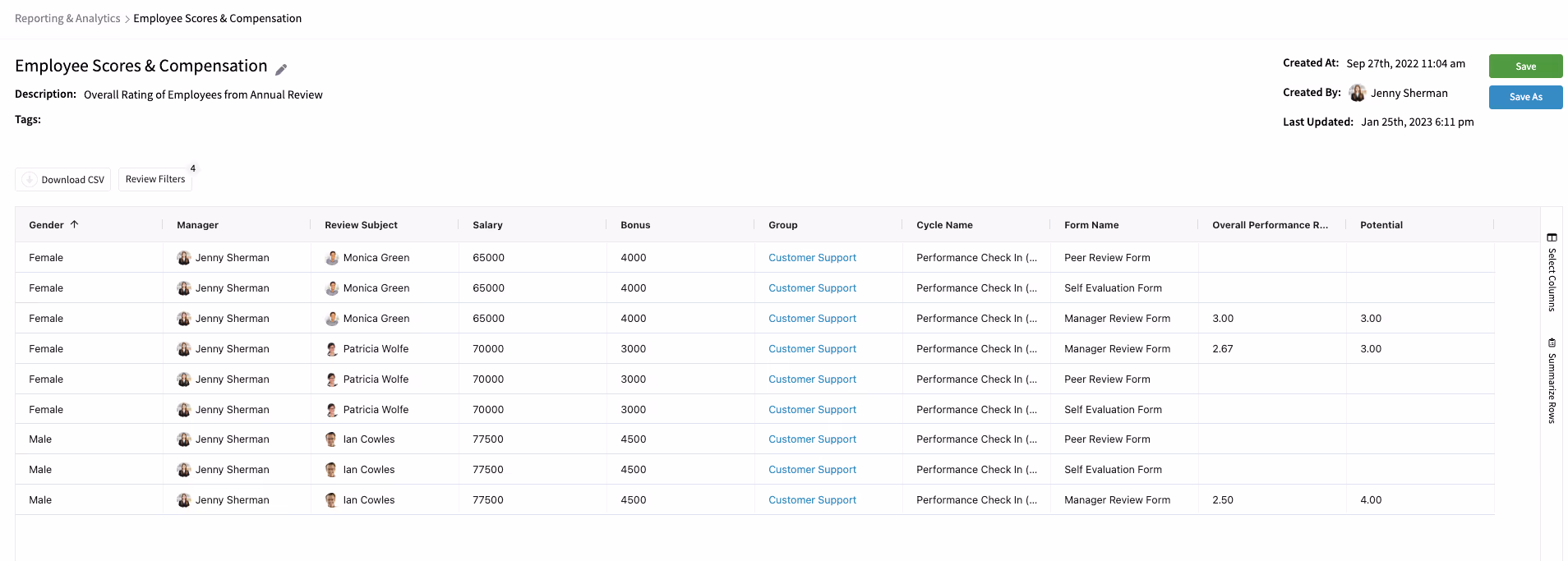Click the Male cell in Ian Cowles Self Evaluation row
1568x561 pixels.
tap(40, 470)
